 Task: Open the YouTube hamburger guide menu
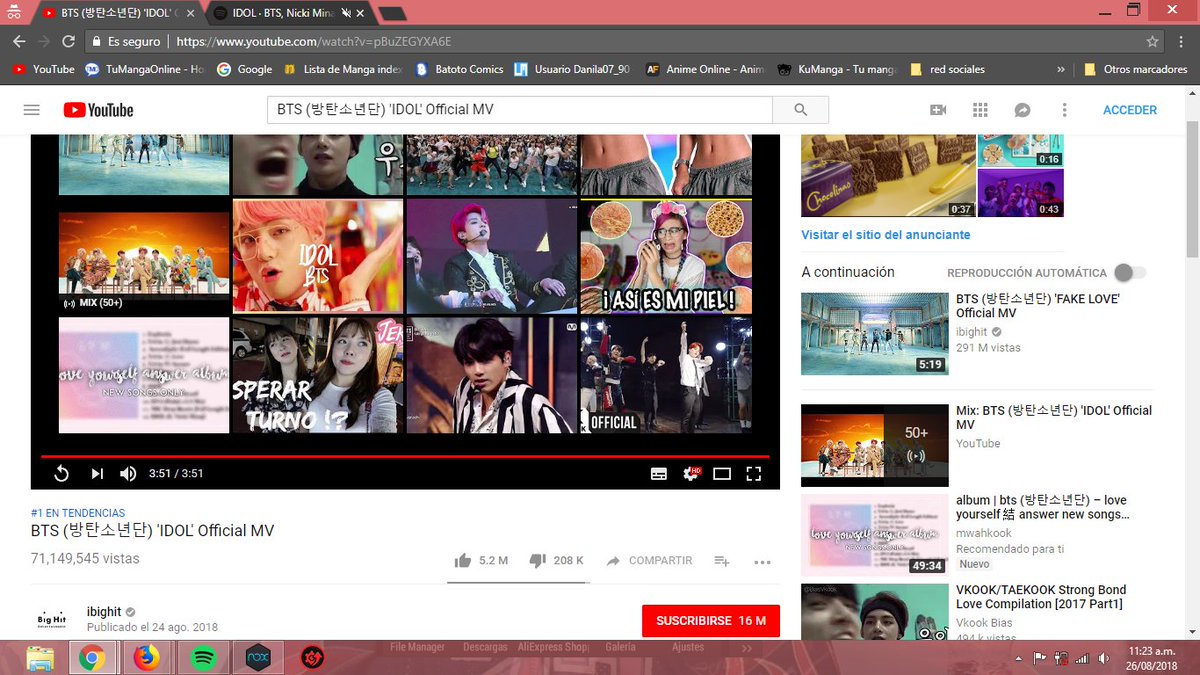[32, 110]
